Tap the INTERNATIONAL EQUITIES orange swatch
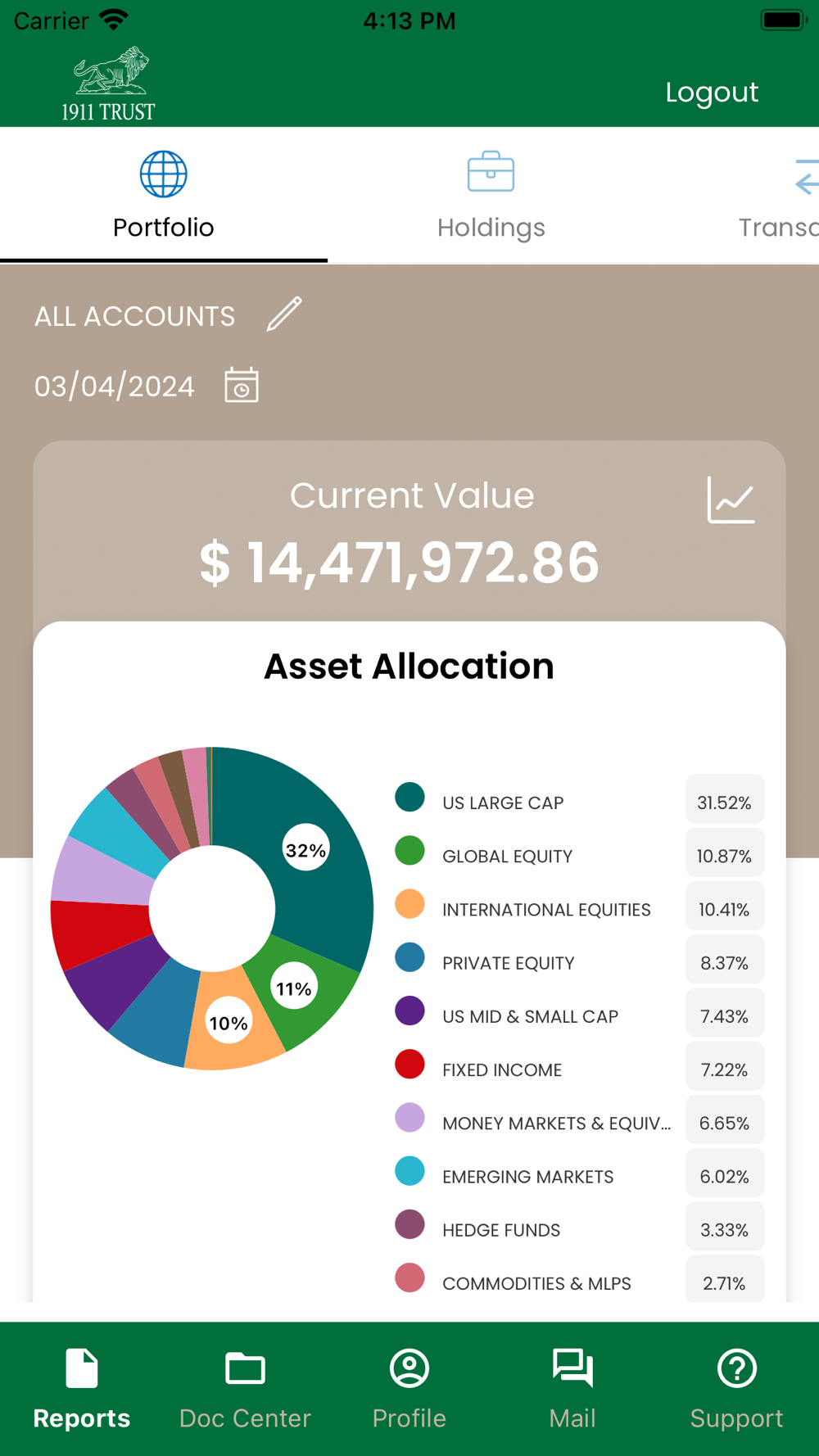Image resolution: width=819 pixels, height=1456 pixels. pos(409,903)
